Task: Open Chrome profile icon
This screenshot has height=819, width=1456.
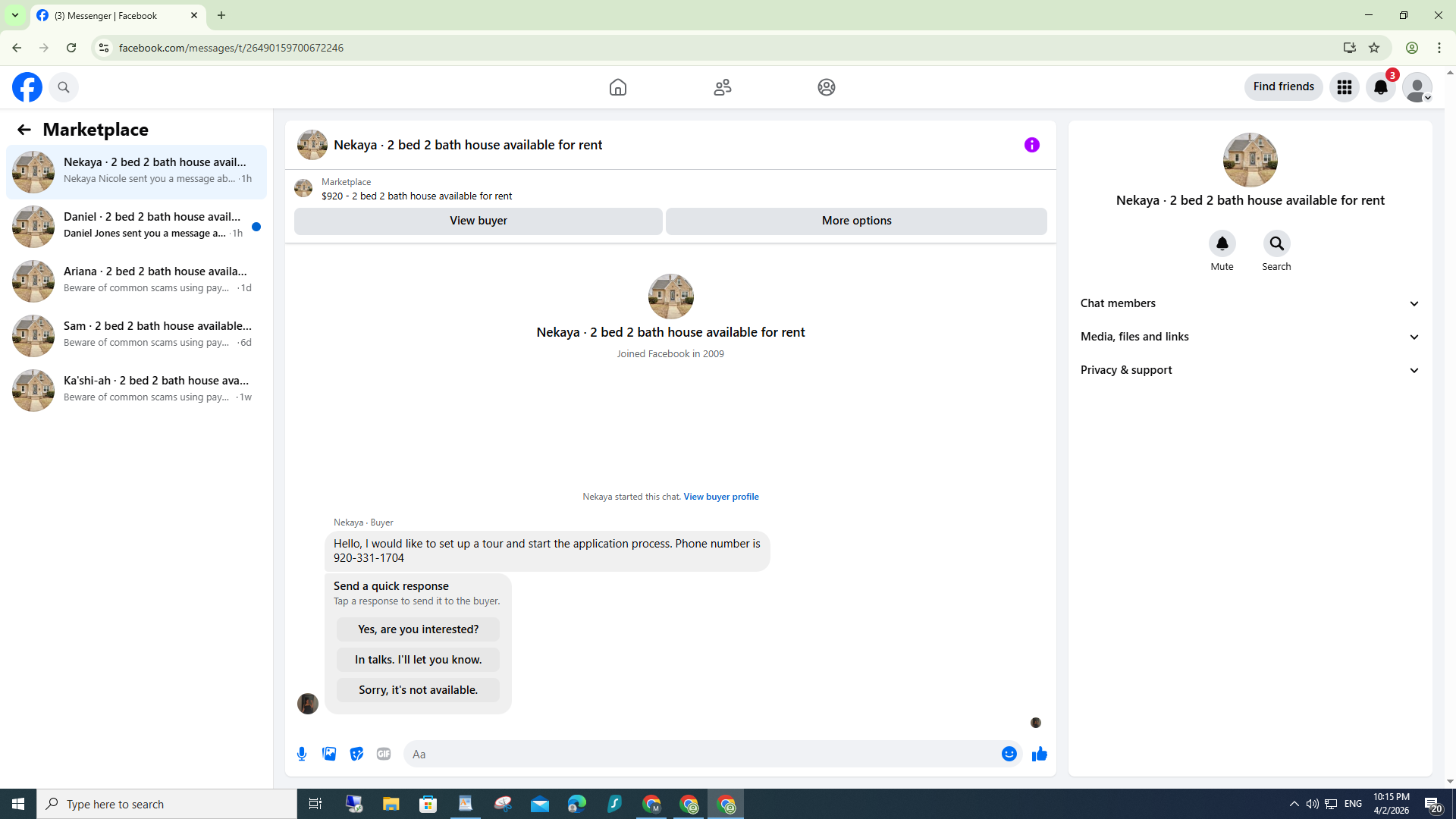Action: (x=1412, y=48)
